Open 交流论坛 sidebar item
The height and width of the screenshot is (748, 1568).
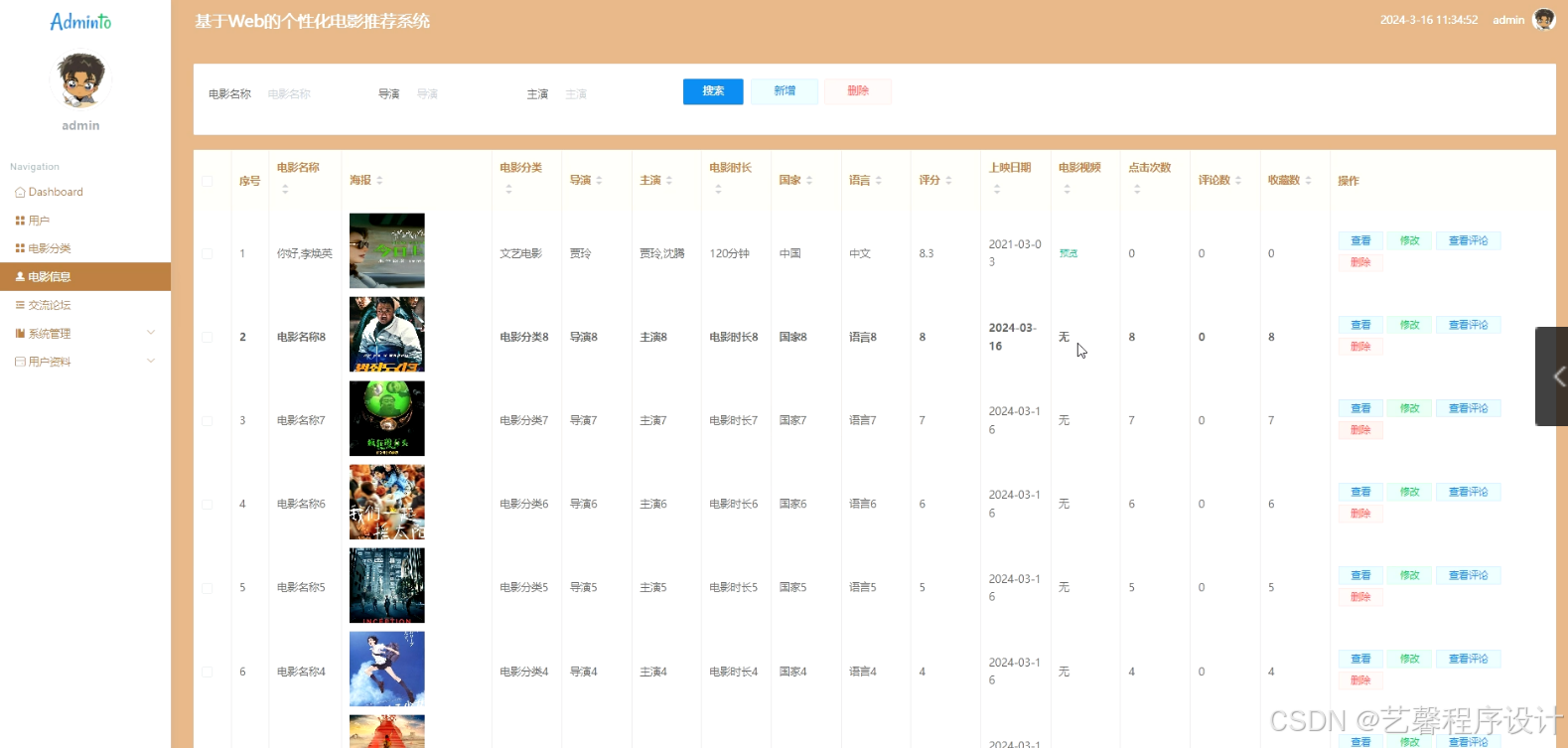[x=43, y=305]
